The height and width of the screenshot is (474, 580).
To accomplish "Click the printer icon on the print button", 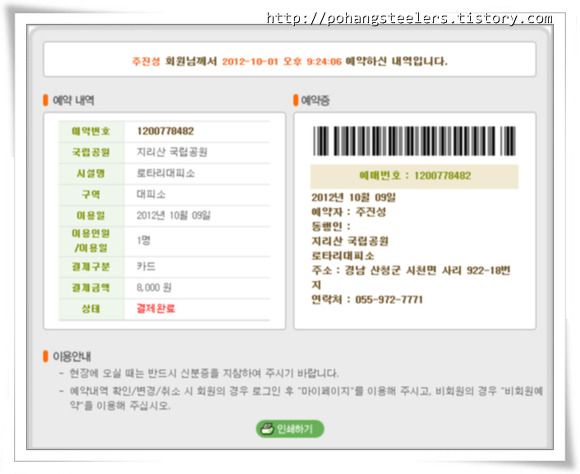I will click(267, 429).
